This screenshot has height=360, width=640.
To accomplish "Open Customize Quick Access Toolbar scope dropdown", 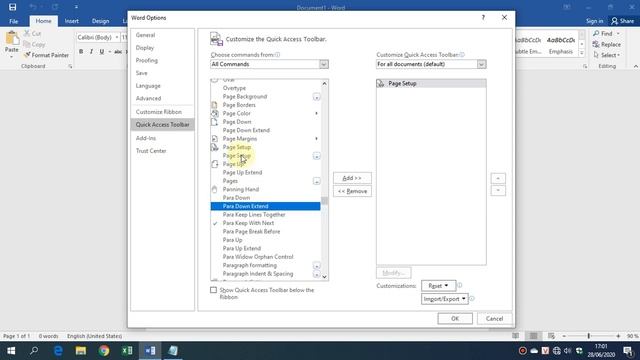I will click(x=431, y=64).
